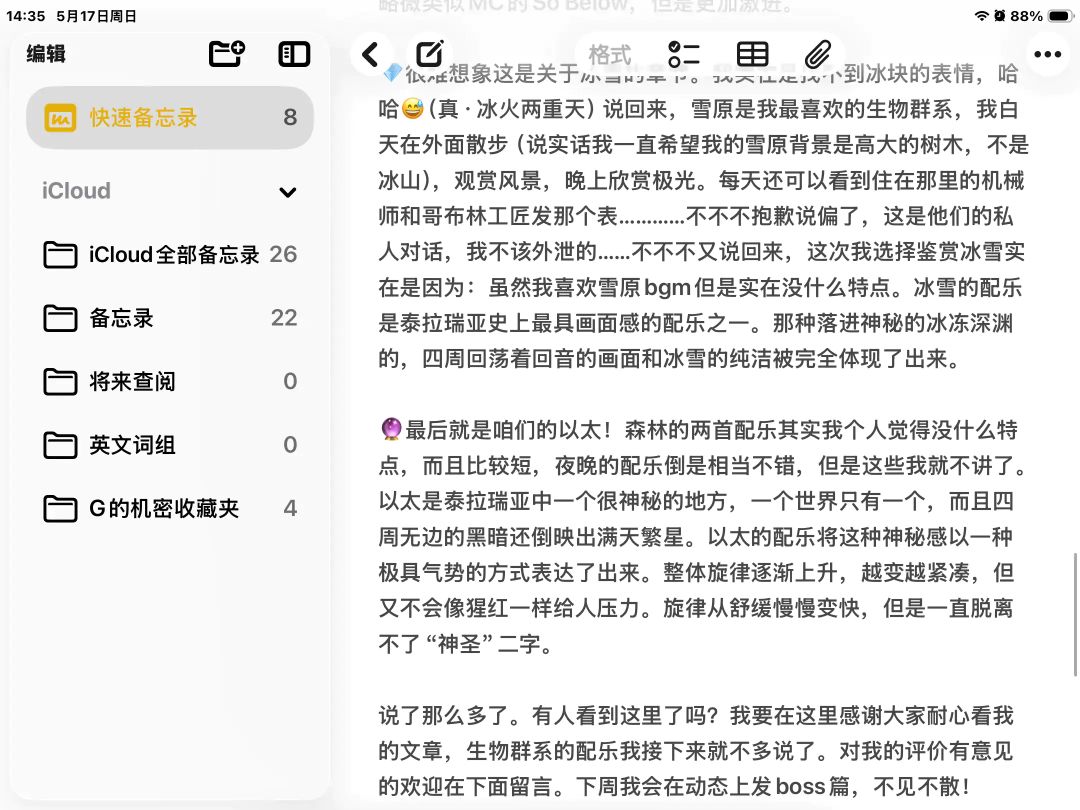Open the 英文词组 folder

click(170, 445)
